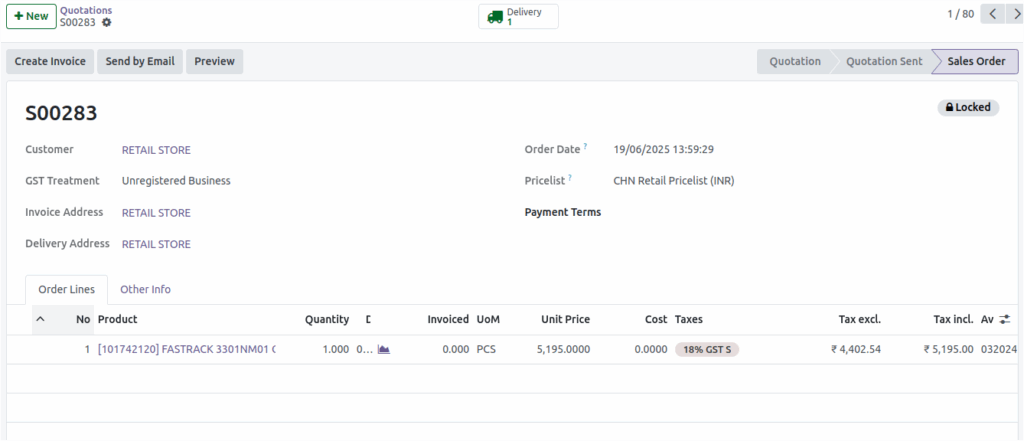
Task: Click the Preview button
Action: pyautogui.click(x=214, y=61)
